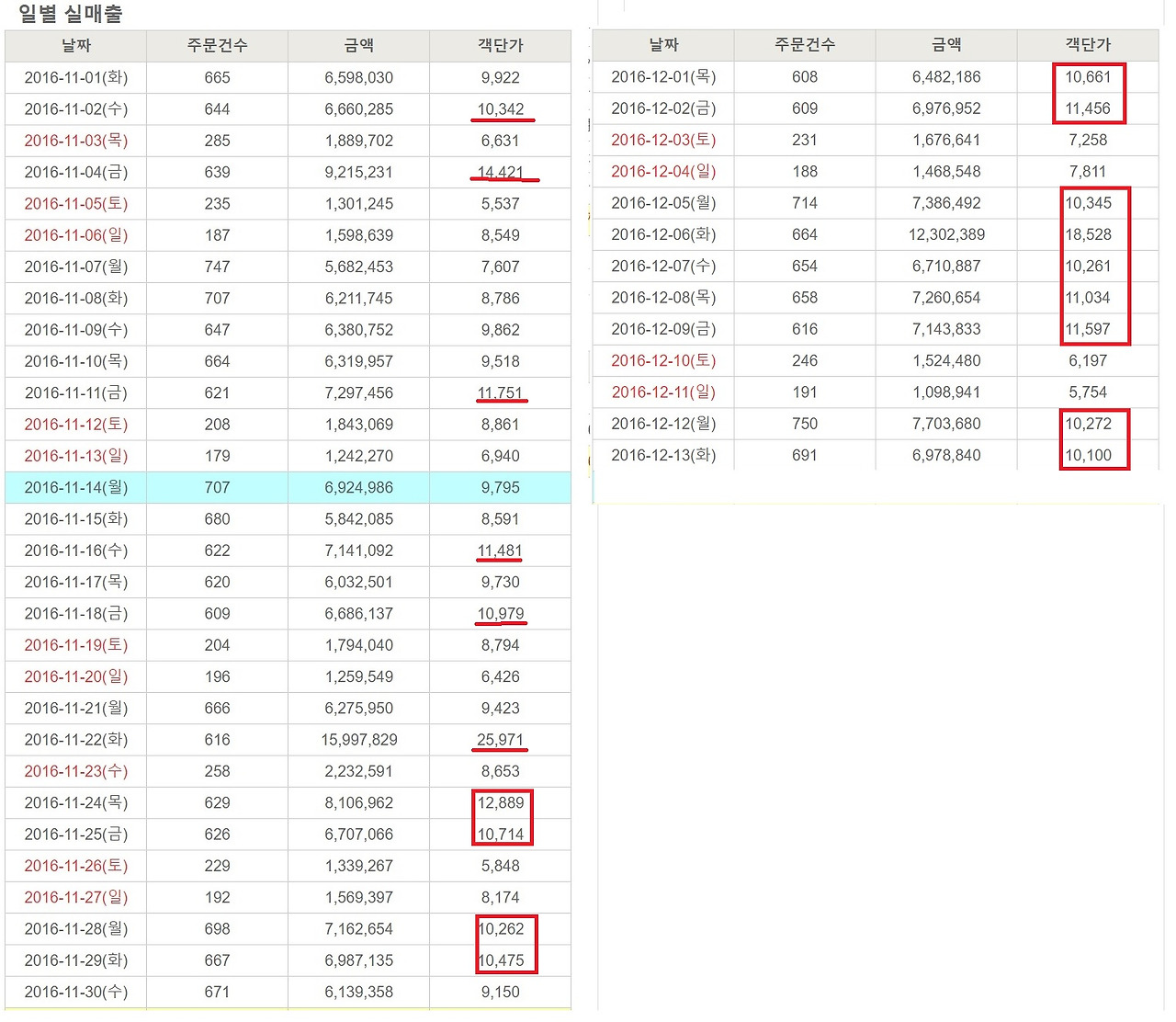1176x1022 pixels.
Task: Click 객단가 header in the November table
Action: (x=501, y=45)
